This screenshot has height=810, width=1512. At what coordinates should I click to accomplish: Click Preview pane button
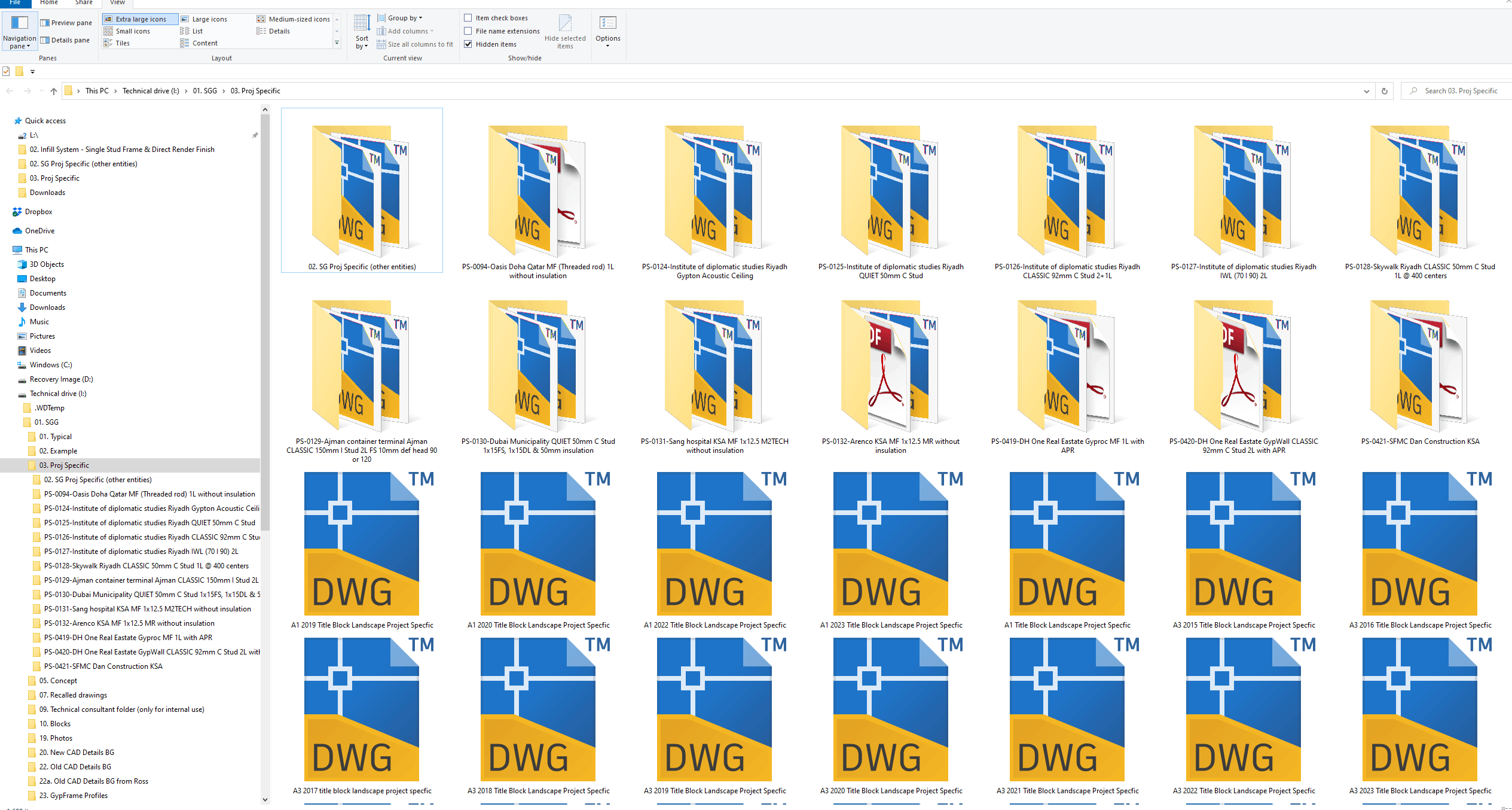coord(66,23)
